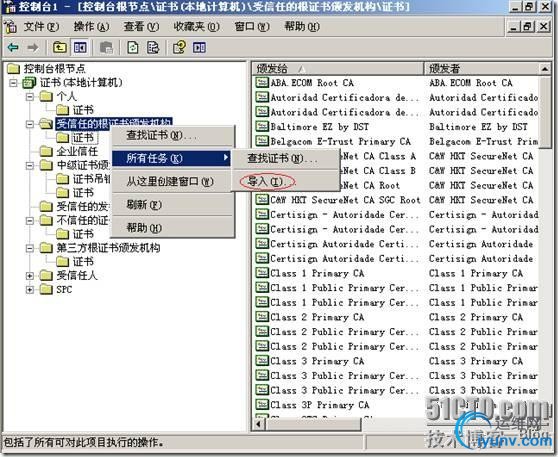Screen dimensions: 558x457
Task: Click certificate icon of ABA.ECOM Root CA
Action: (x=262, y=83)
